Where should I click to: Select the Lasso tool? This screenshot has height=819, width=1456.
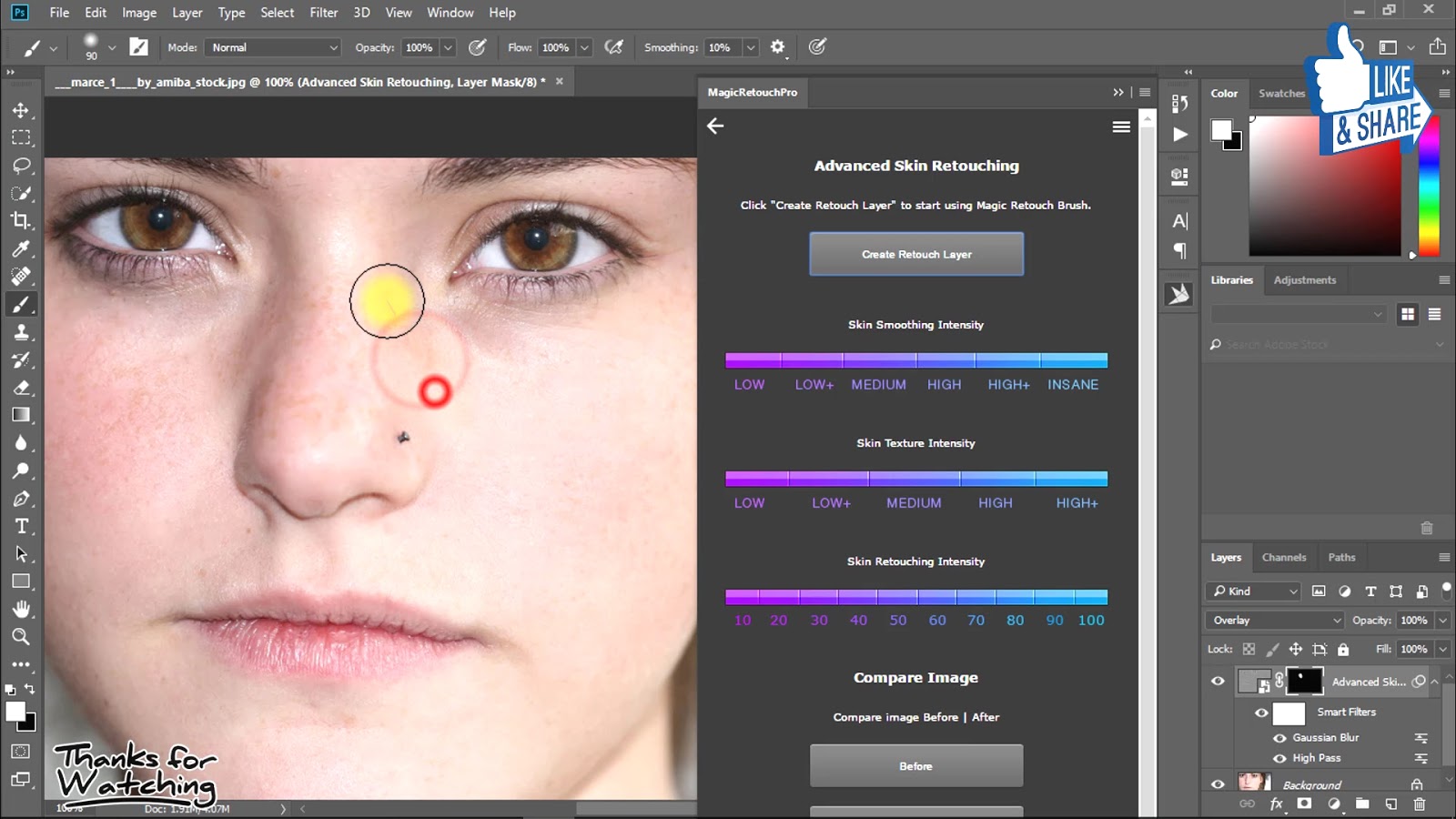pyautogui.click(x=21, y=165)
